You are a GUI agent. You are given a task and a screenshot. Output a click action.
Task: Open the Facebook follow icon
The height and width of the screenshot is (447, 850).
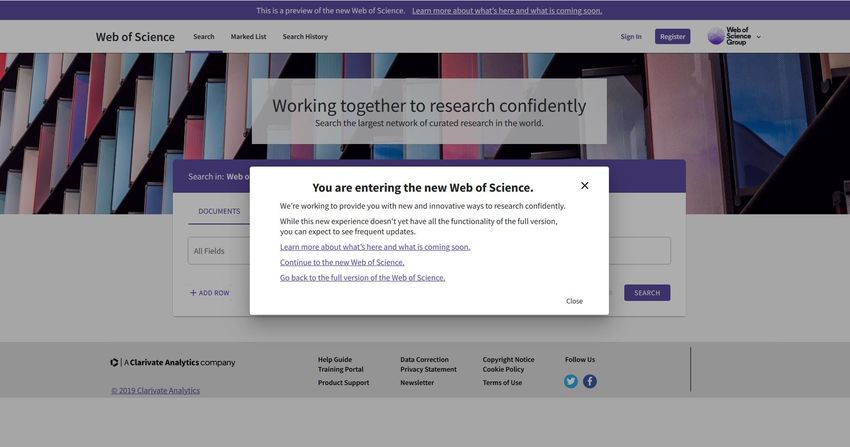(590, 381)
